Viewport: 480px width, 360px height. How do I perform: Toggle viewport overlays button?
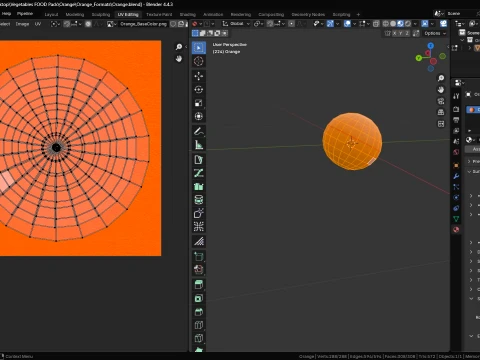tap(347, 24)
